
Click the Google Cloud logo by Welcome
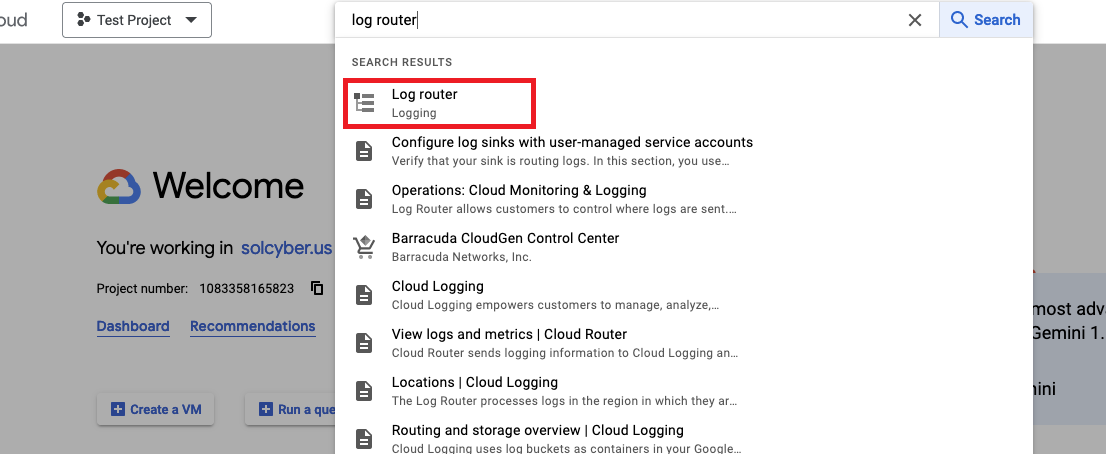[x=119, y=186]
